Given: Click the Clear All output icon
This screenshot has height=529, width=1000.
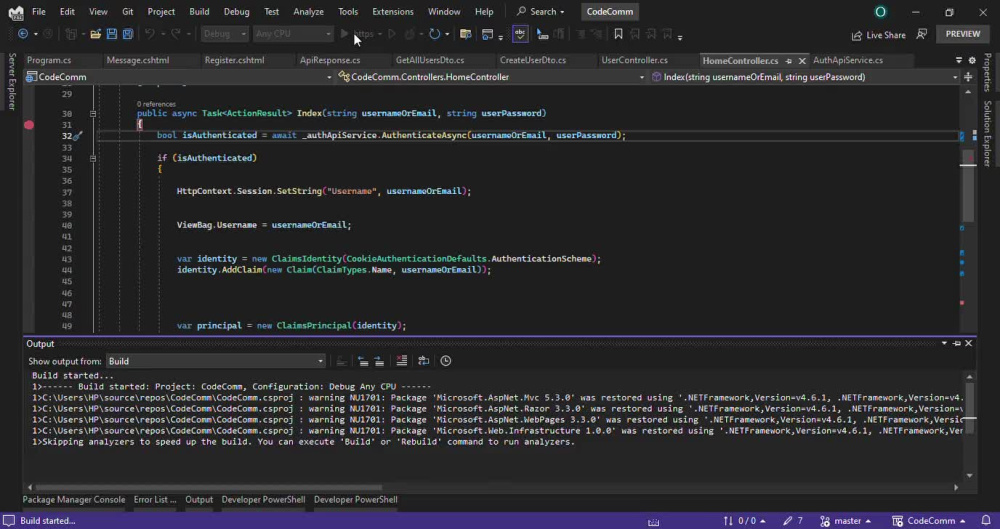Looking at the screenshot, I should (402, 361).
